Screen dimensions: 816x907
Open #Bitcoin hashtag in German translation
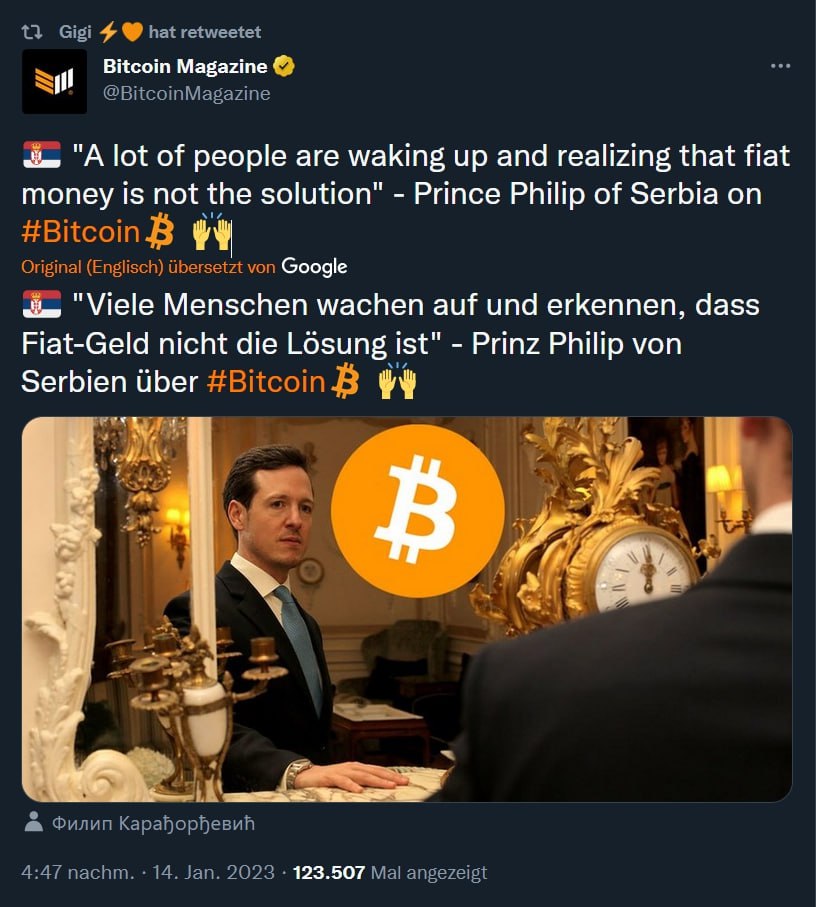266,382
